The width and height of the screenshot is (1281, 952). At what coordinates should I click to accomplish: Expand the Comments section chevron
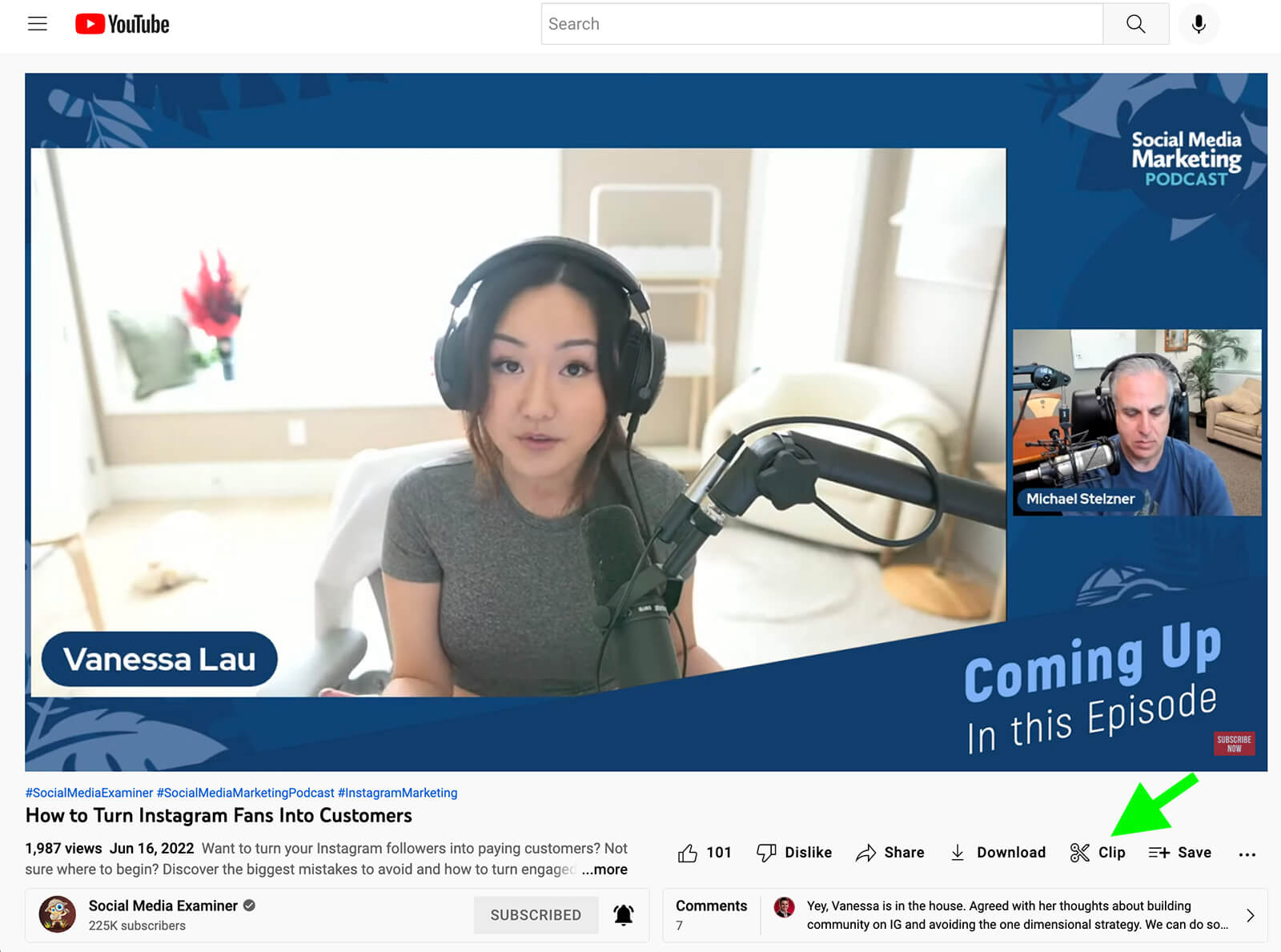1250,915
